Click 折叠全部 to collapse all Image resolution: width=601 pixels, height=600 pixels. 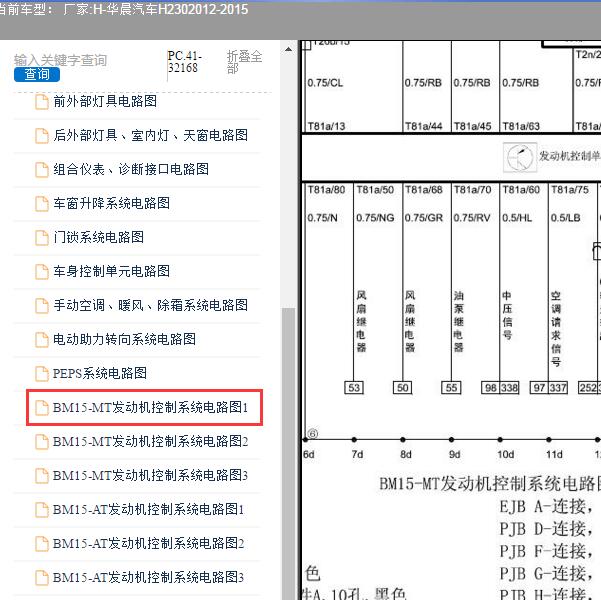244,62
